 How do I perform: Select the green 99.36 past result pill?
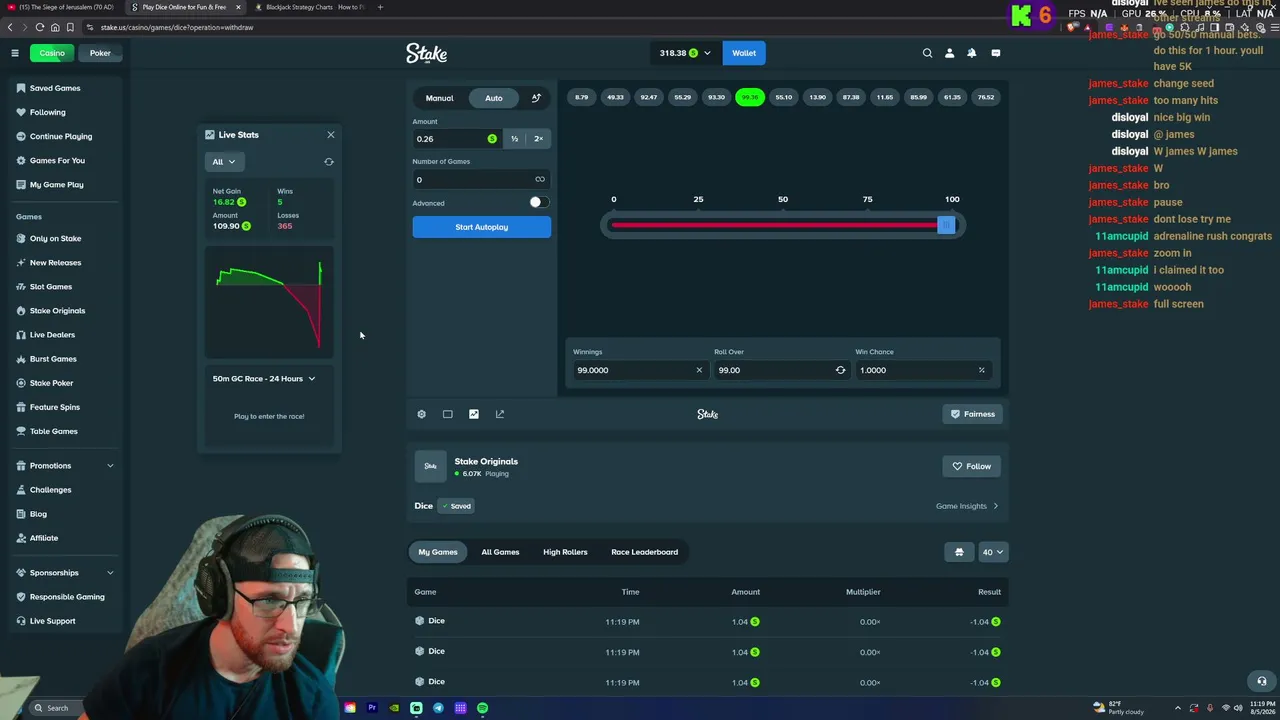coord(750,97)
